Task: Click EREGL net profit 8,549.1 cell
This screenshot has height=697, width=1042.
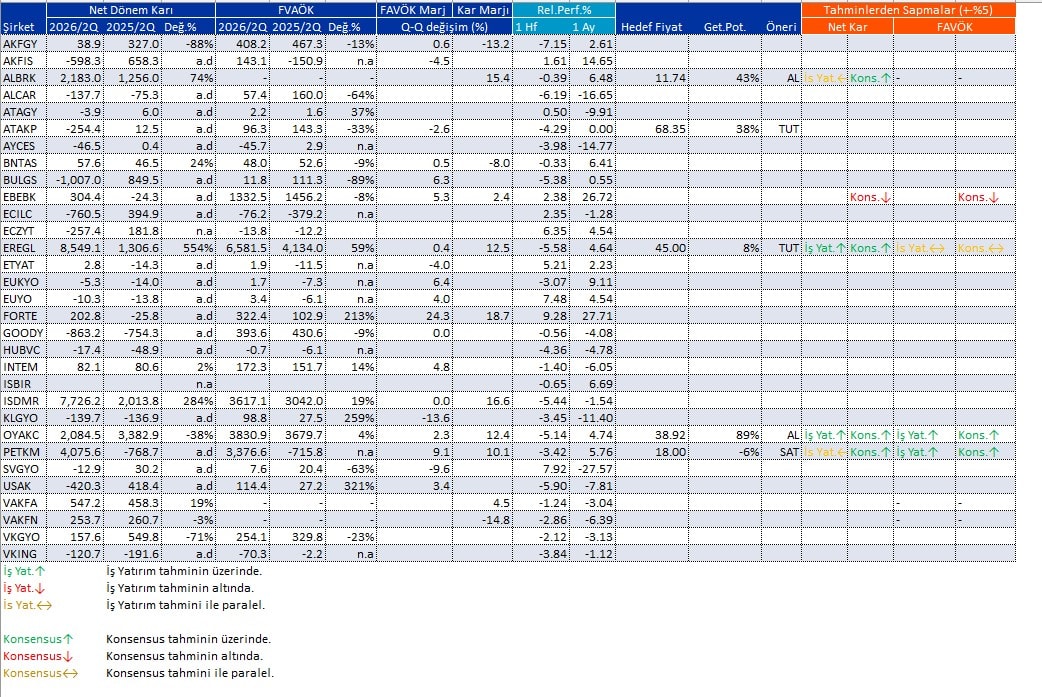Action: [x=75, y=248]
